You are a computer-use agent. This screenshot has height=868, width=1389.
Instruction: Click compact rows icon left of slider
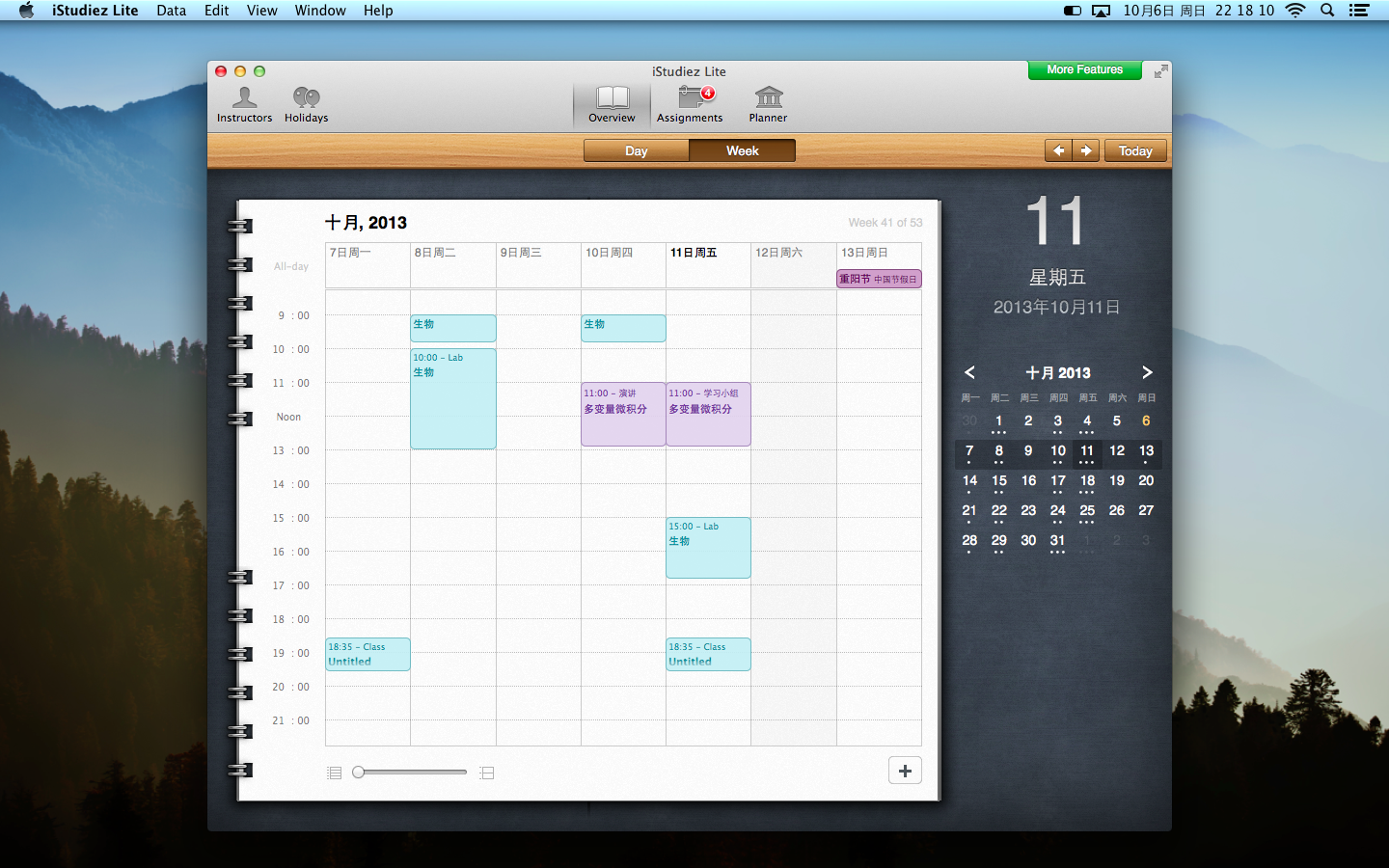pos(334,773)
